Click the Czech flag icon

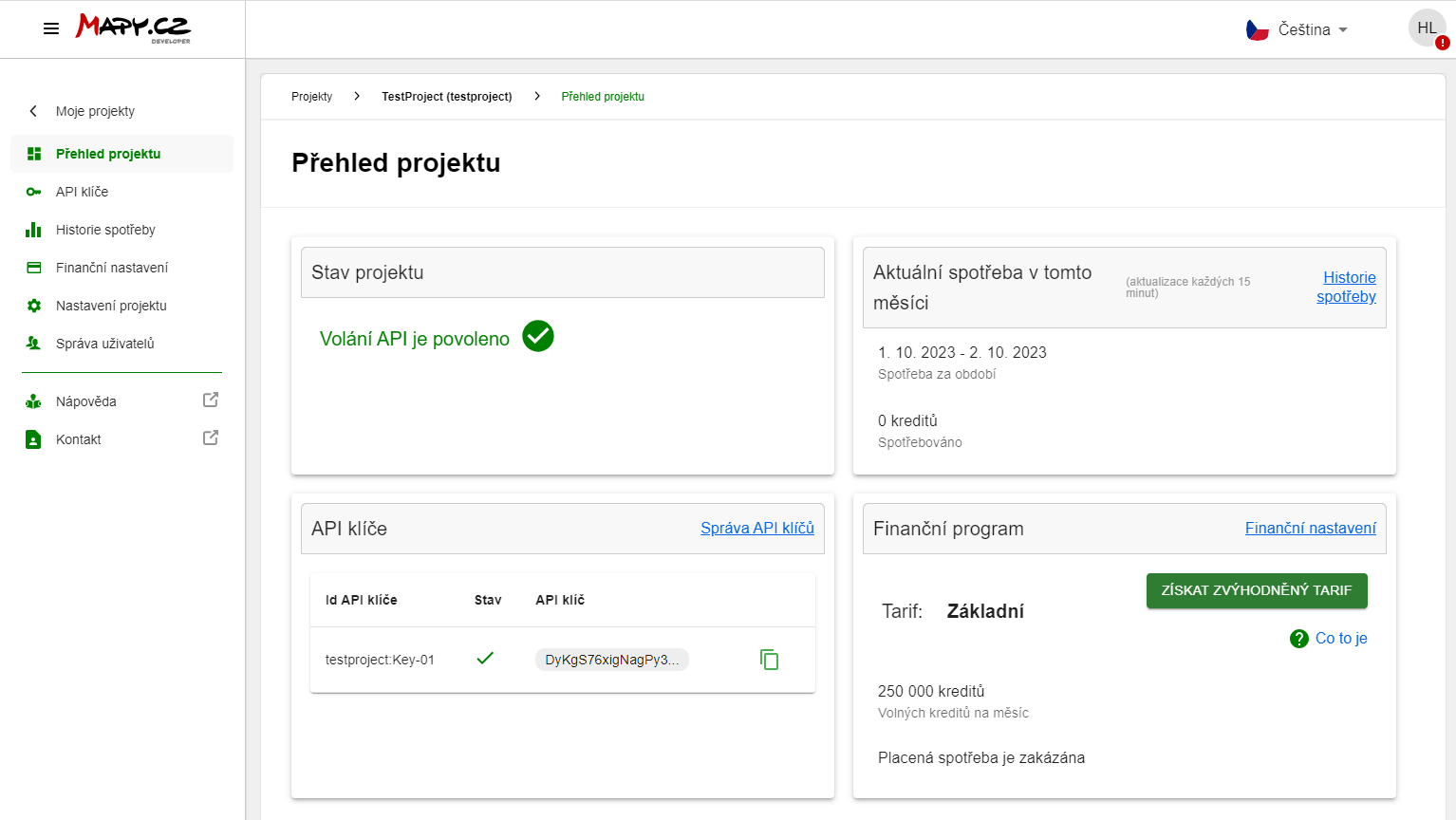click(x=1257, y=28)
